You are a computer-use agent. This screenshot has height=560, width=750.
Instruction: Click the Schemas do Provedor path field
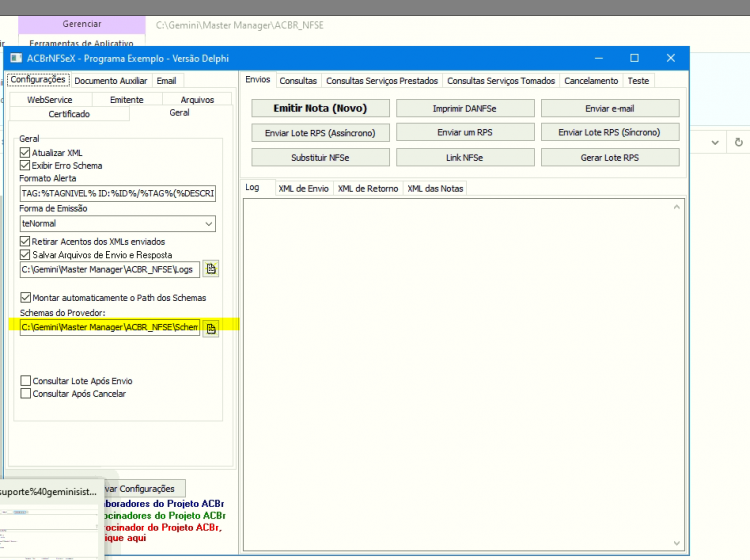point(110,327)
